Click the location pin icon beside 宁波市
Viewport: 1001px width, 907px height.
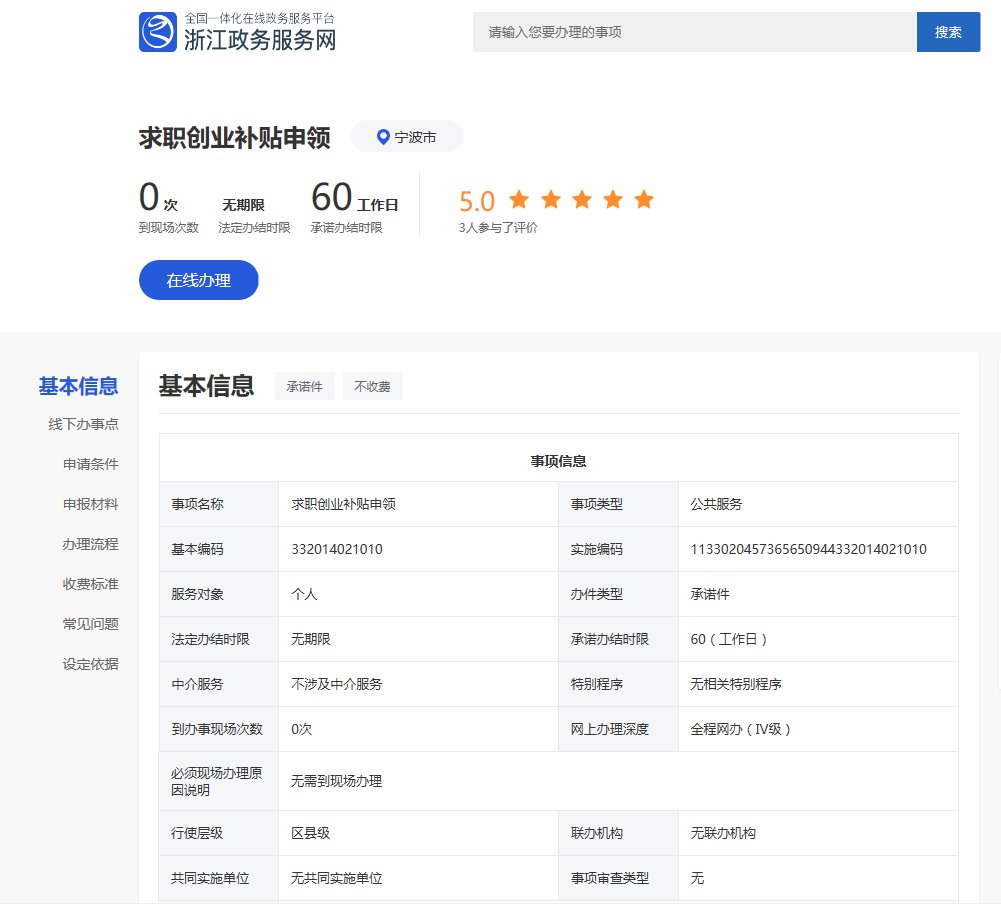[x=382, y=137]
